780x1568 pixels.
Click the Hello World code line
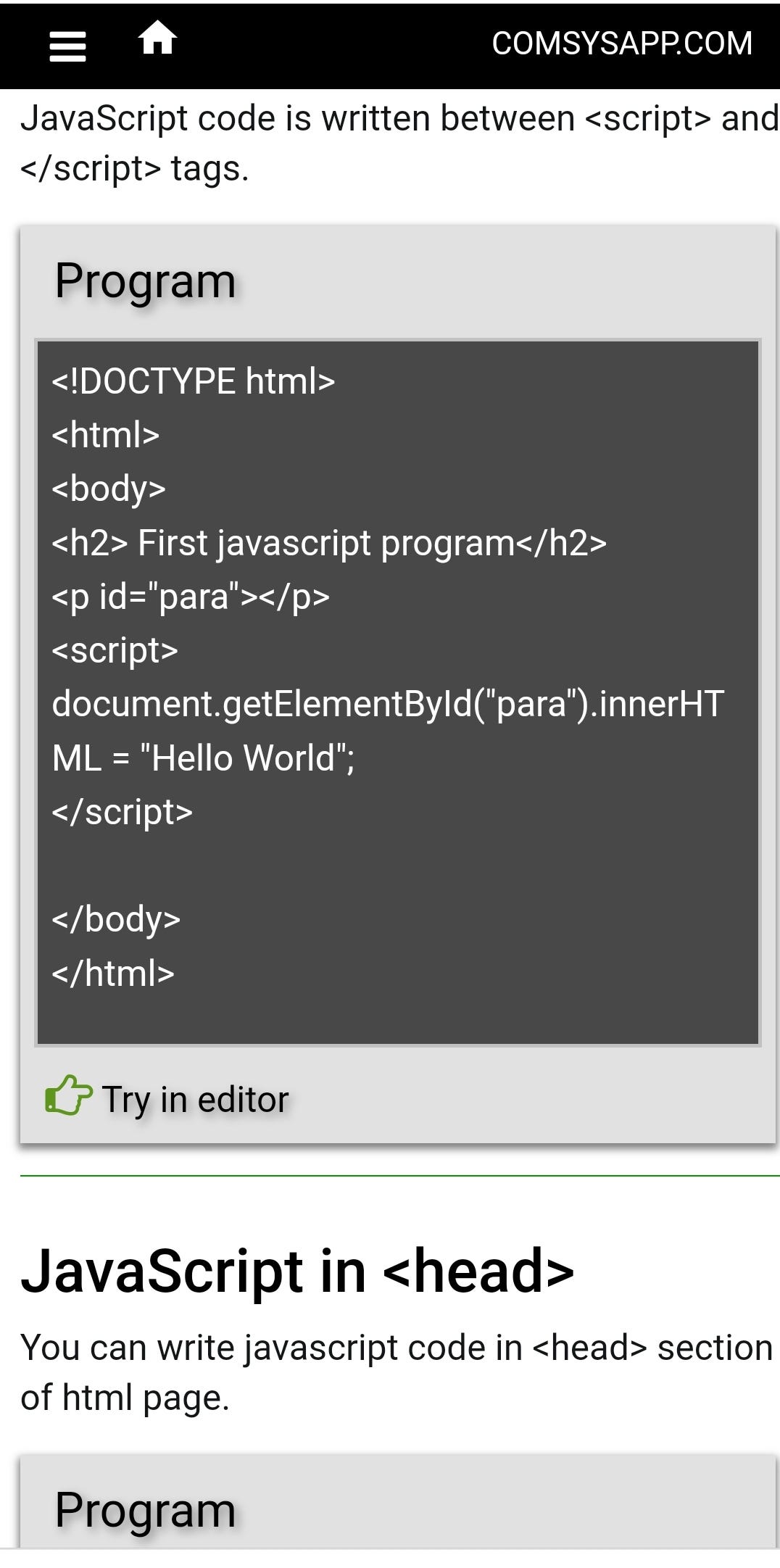click(x=203, y=758)
